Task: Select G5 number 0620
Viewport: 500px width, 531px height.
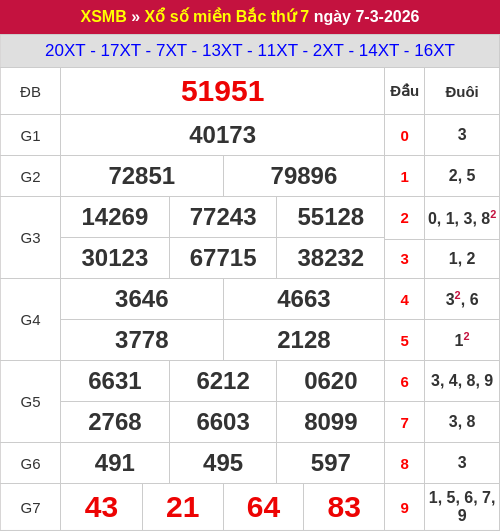Action: point(331,381)
